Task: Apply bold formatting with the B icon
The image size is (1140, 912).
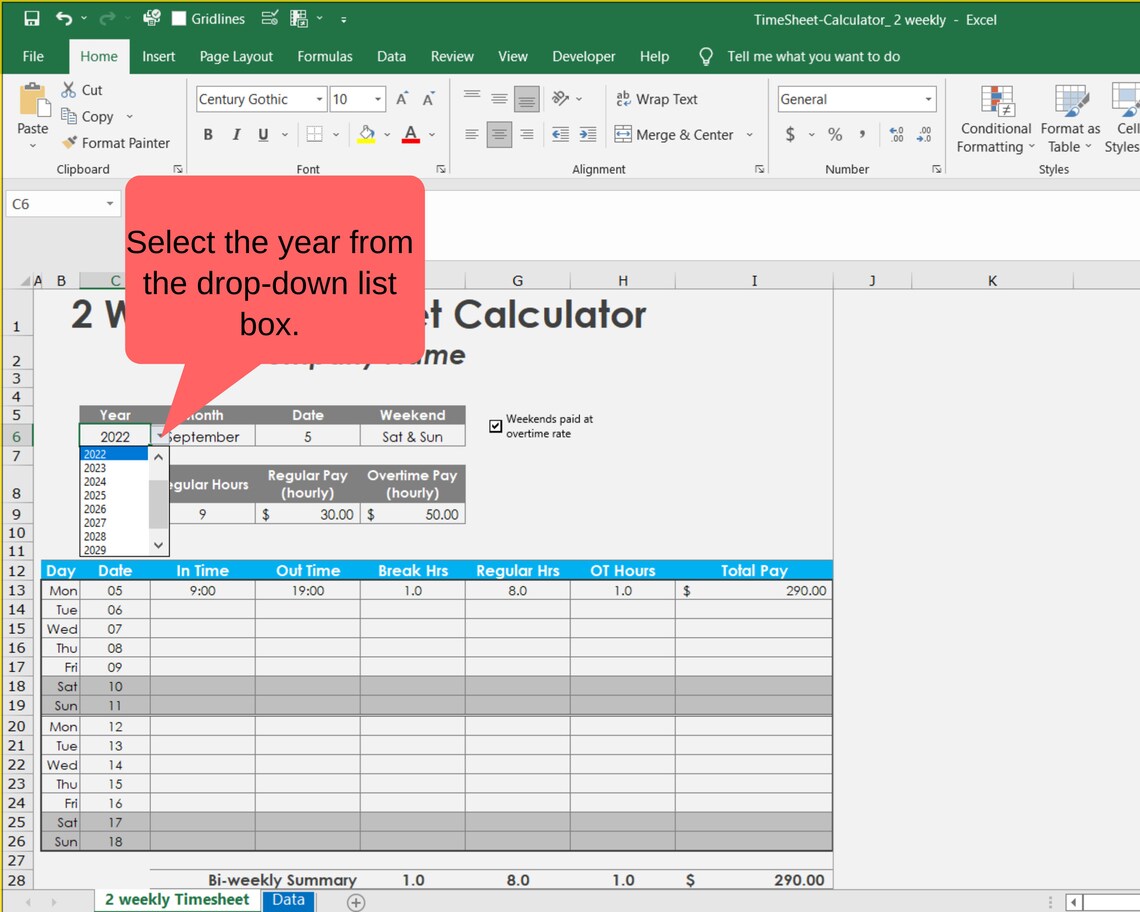Action: (x=208, y=134)
